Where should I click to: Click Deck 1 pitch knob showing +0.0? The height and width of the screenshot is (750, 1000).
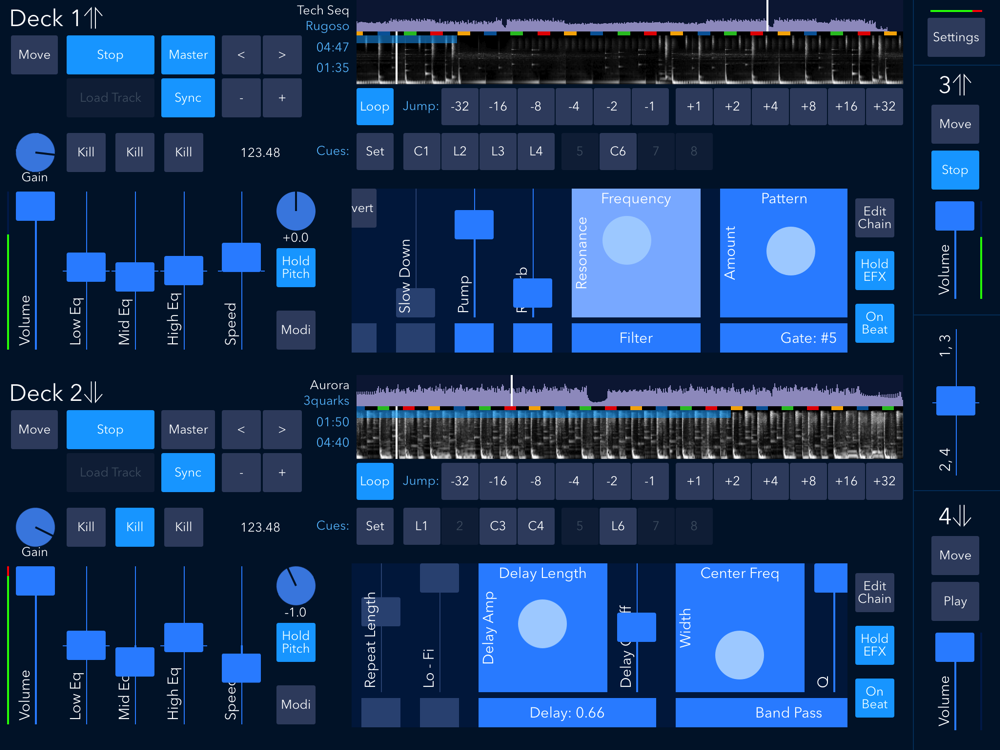pyautogui.click(x=296, y=211)
